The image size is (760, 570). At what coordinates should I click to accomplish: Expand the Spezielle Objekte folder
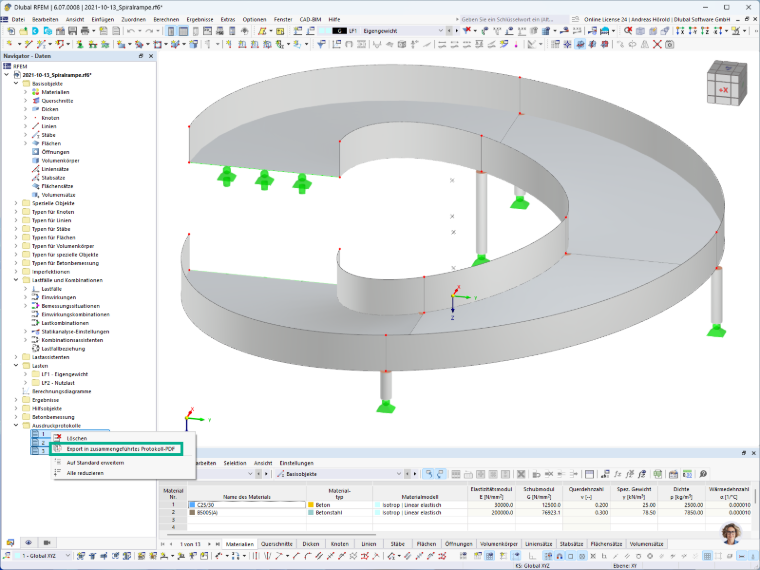tap(16, 203)
